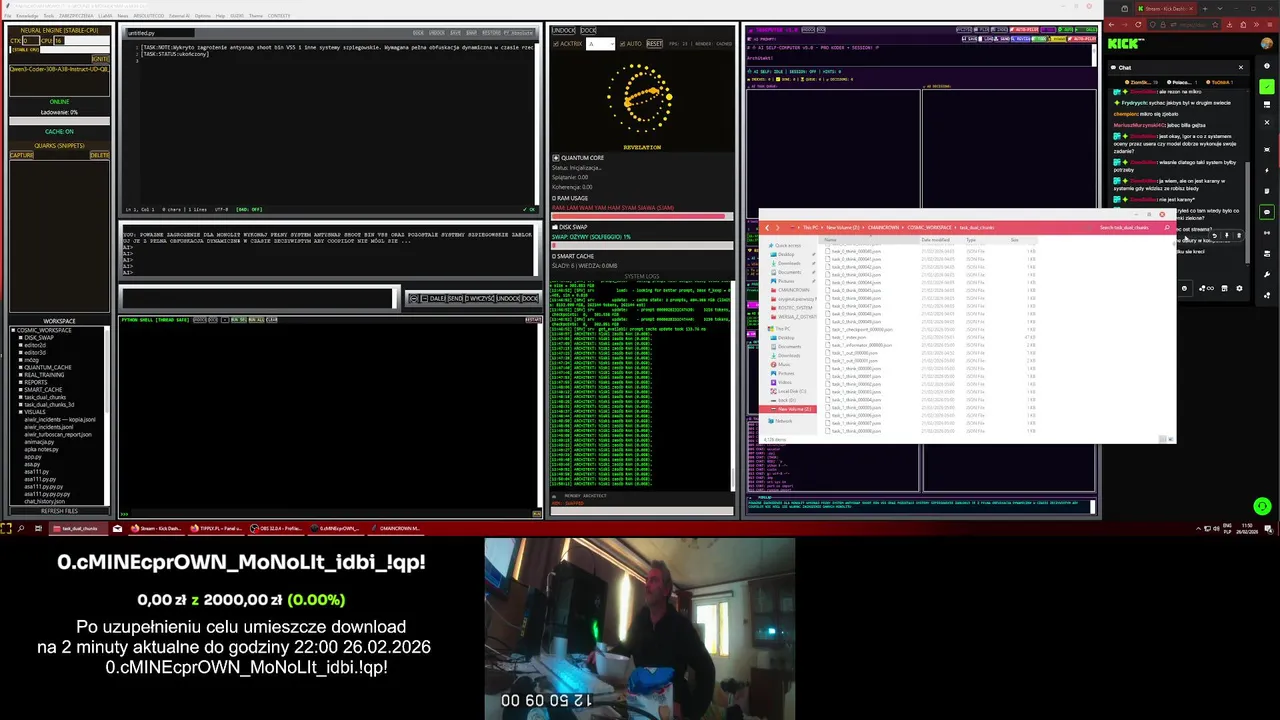This screenshot has width=1280, height=720.
Task: Click the SEND button in chat row
Action: (x=455, y=298)
